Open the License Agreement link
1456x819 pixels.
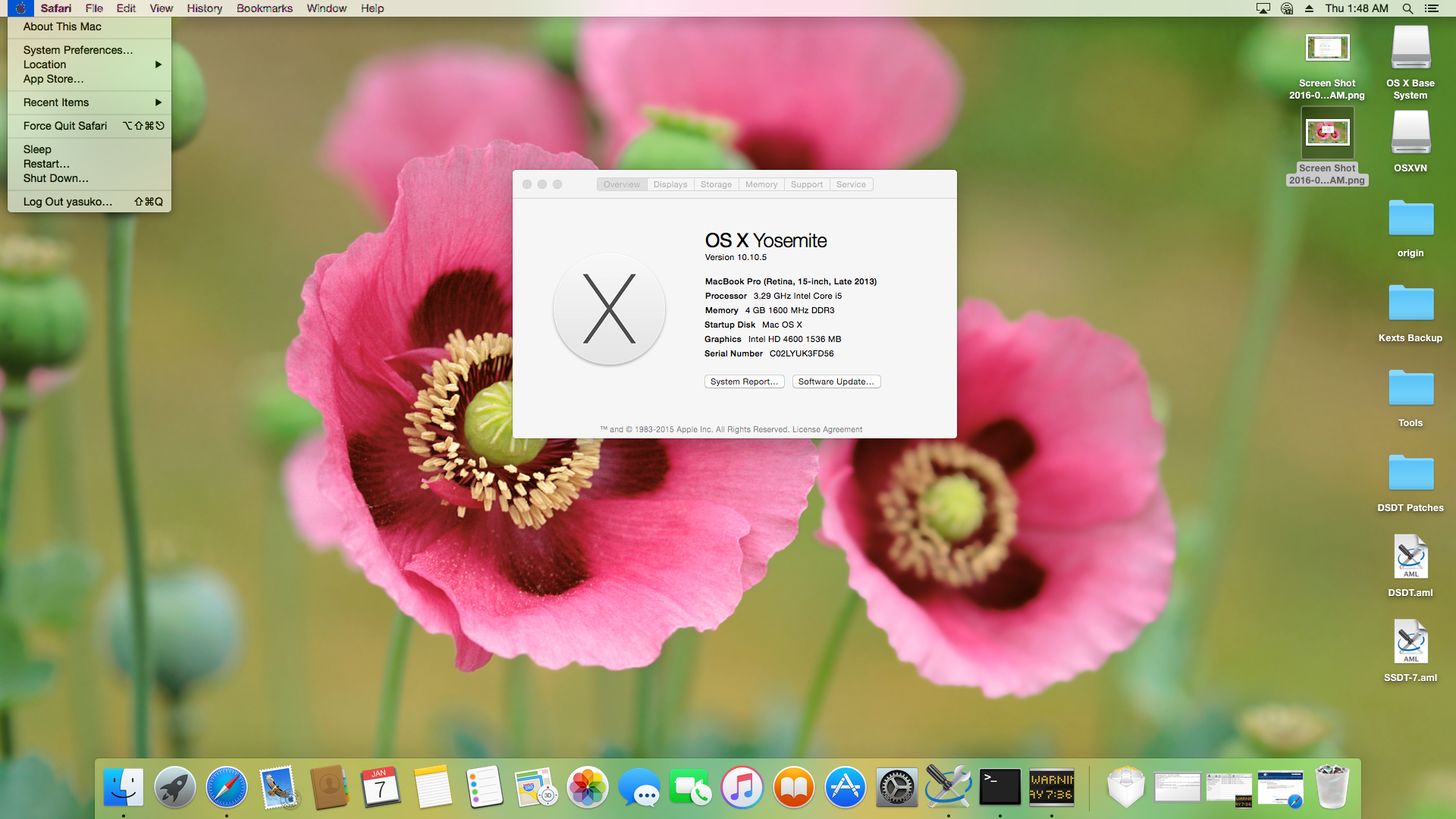[x=827, y=429]
